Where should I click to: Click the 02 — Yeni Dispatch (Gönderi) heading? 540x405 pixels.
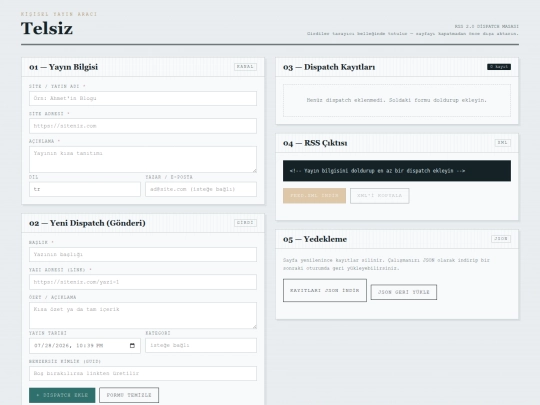pyautogui.click(x=87, y=223)
